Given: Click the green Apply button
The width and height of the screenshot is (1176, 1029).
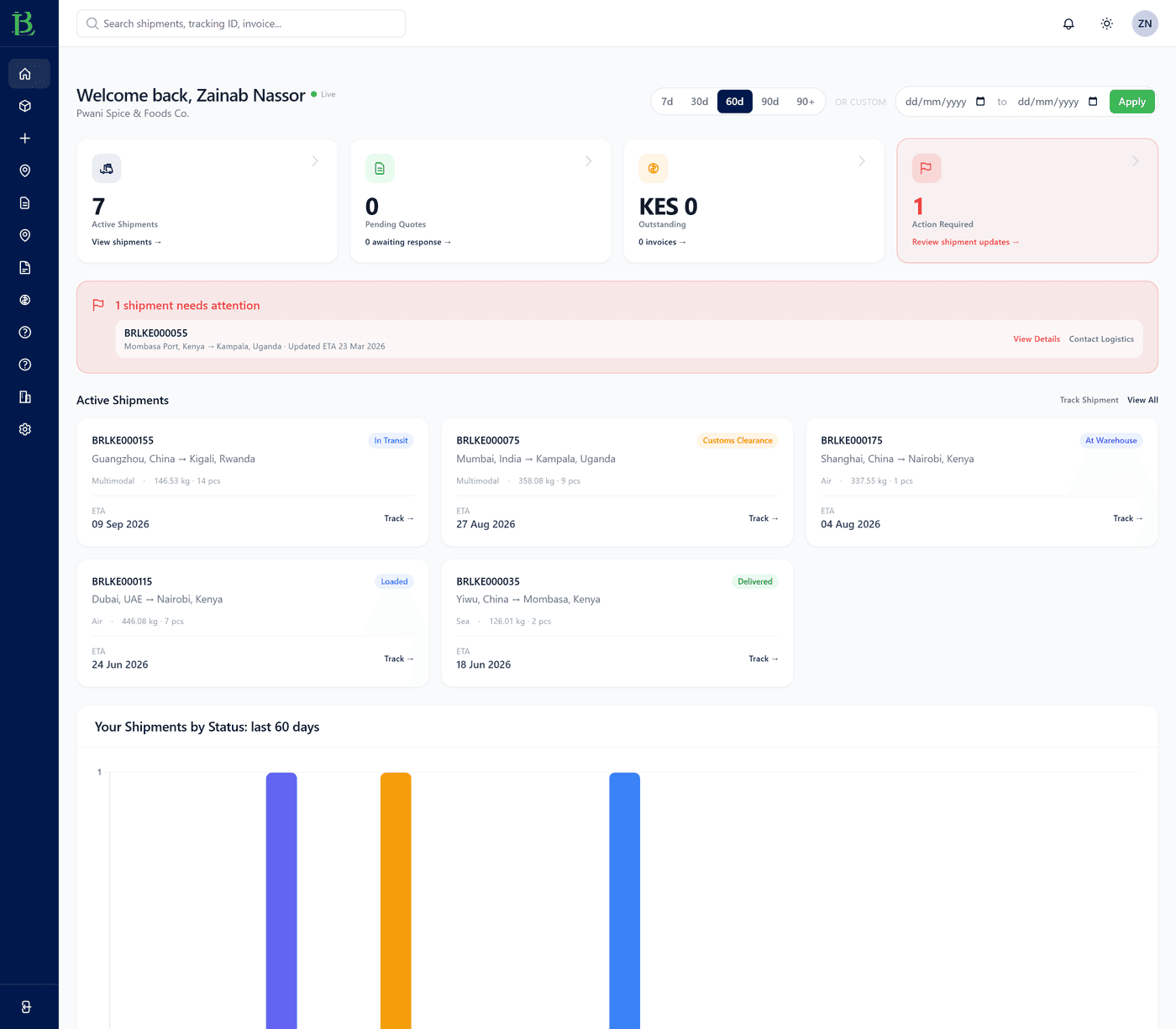Looking at the screenshot, I should [1132, 102].
